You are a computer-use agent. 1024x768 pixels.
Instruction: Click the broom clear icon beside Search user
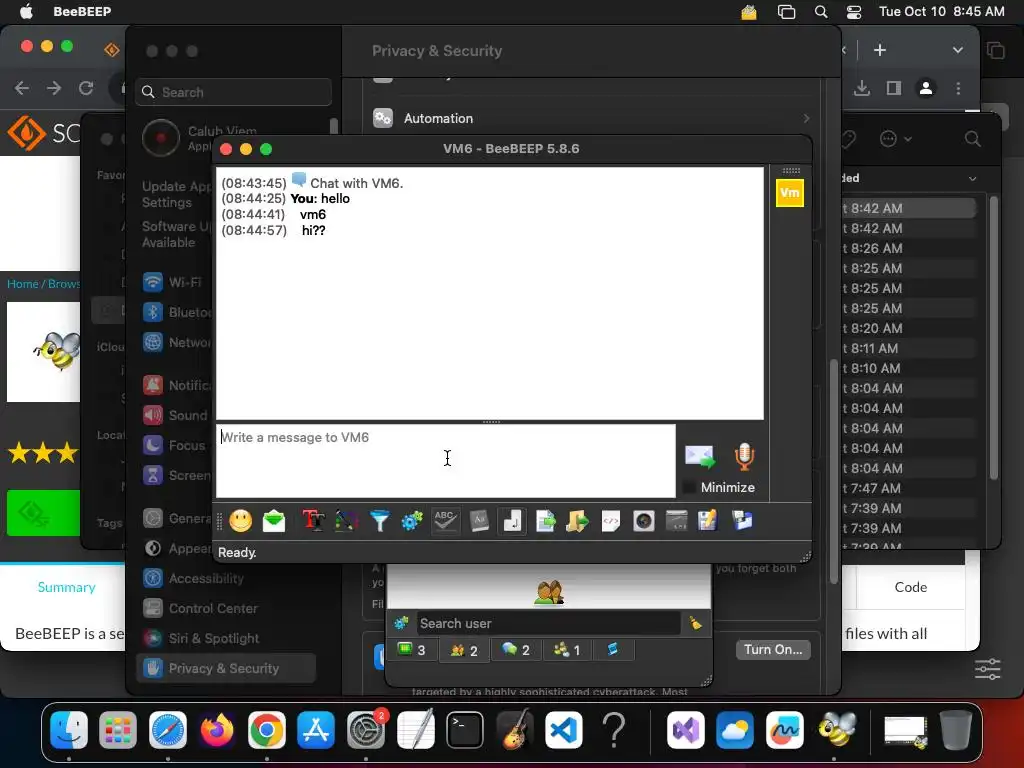click(696, 624)
